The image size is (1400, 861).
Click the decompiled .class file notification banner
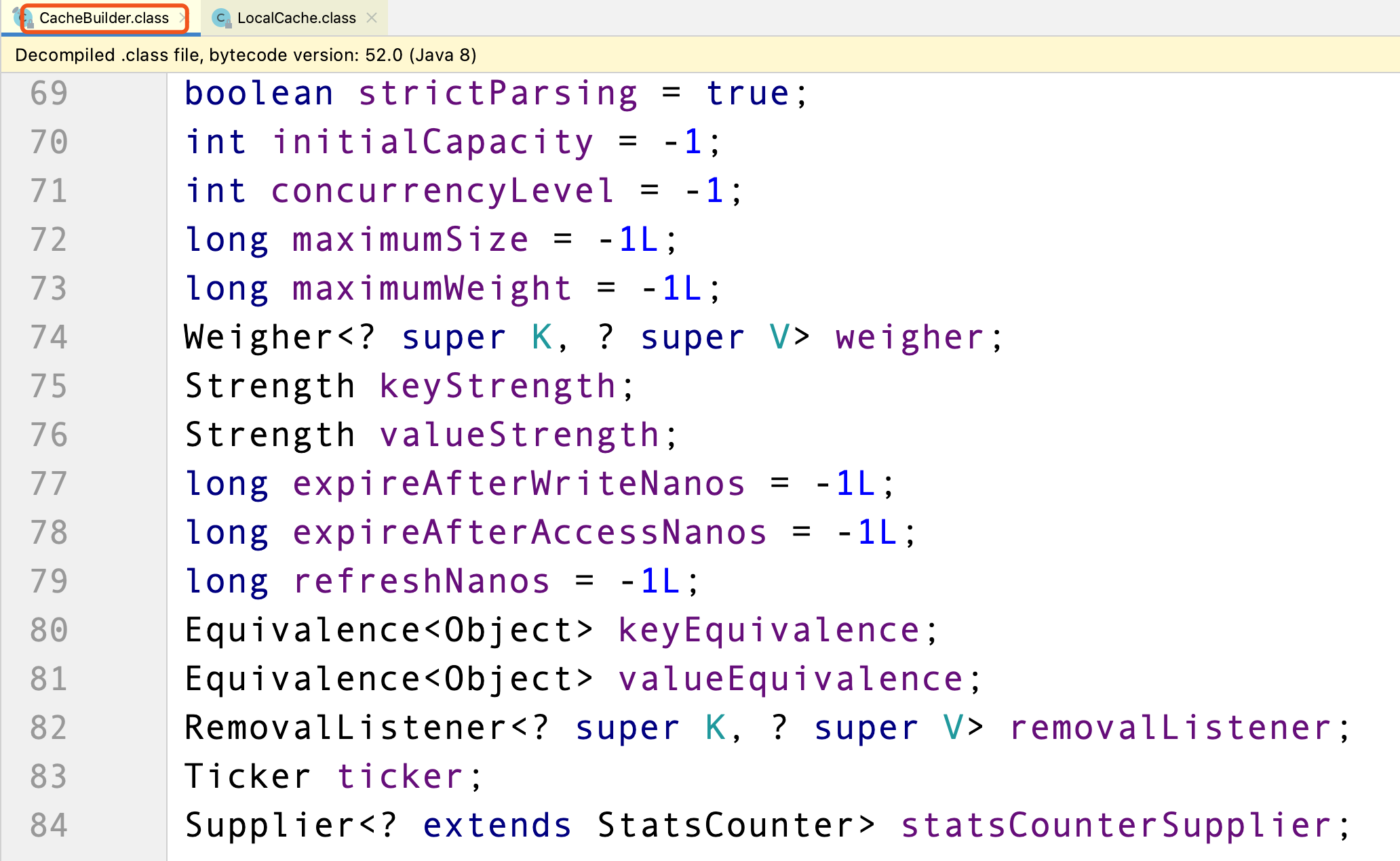coord(700,55)
